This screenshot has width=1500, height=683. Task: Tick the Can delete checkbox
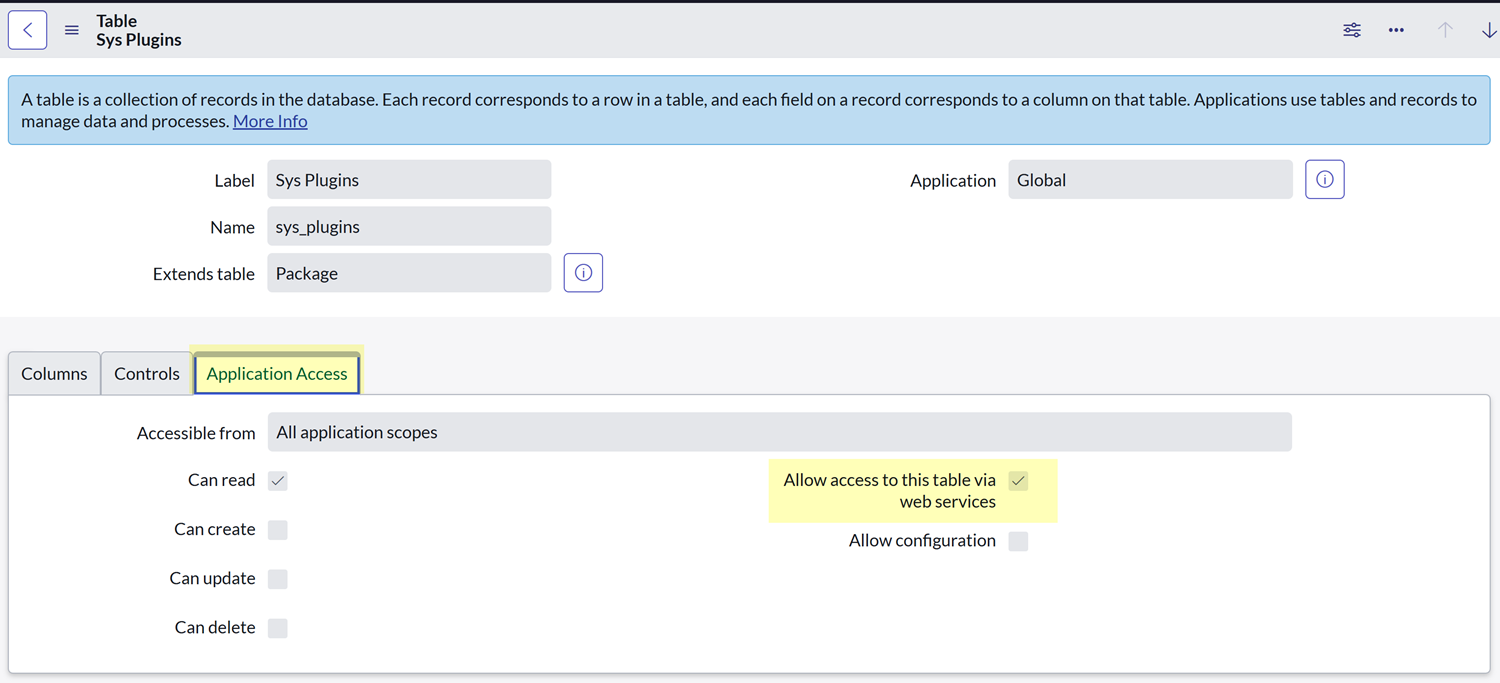(x=278, y=628)
